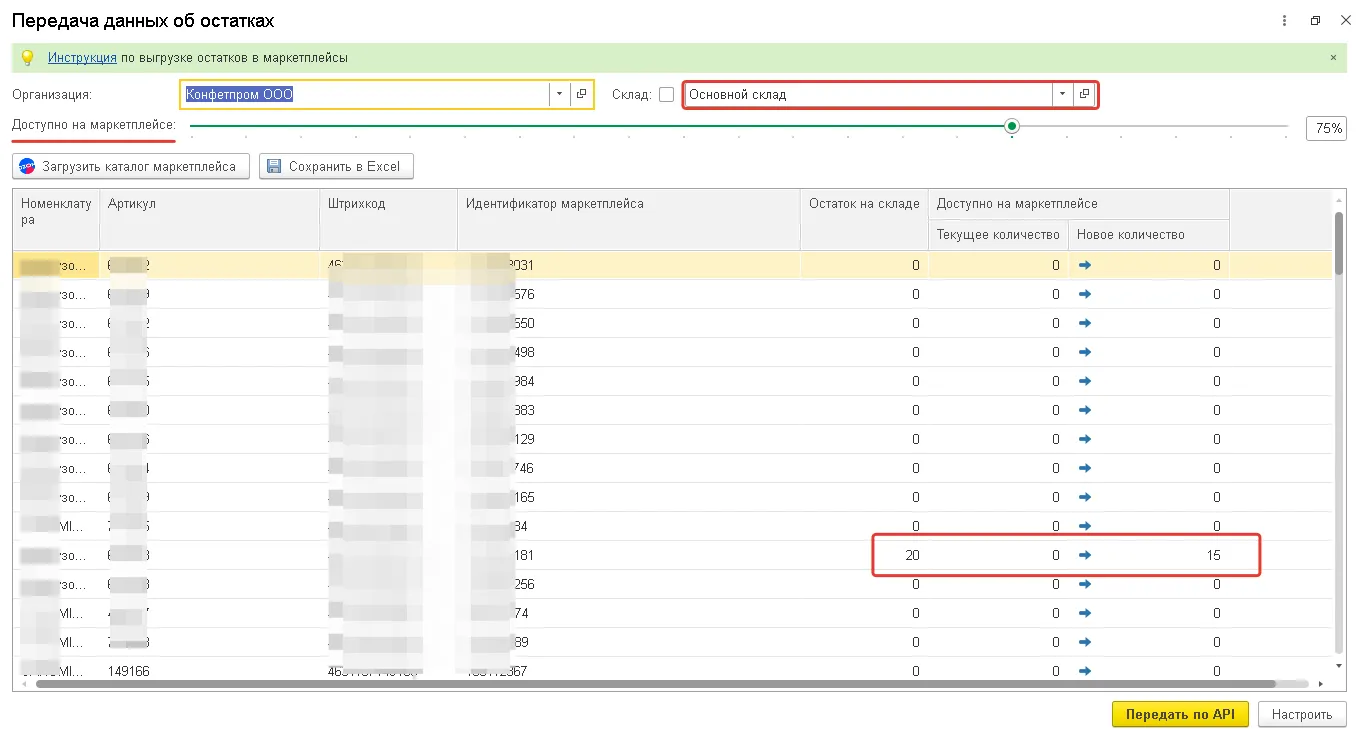The width and height of the screenshot is (1366, 729).
Task: Click the arrow icon in row ending 129
Action: pos(1085,439)
